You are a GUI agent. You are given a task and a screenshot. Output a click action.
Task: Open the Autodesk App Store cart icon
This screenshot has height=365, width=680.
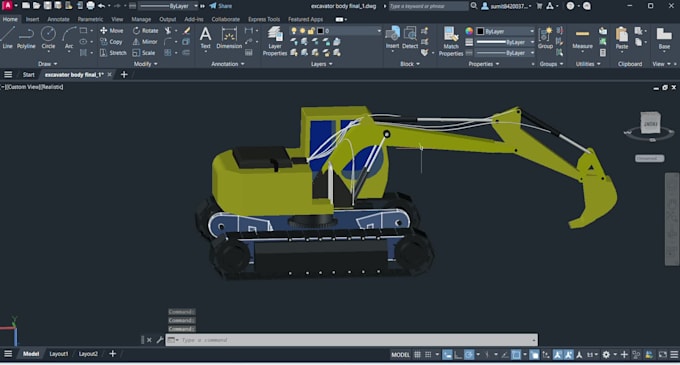click(x=539, y=6)
